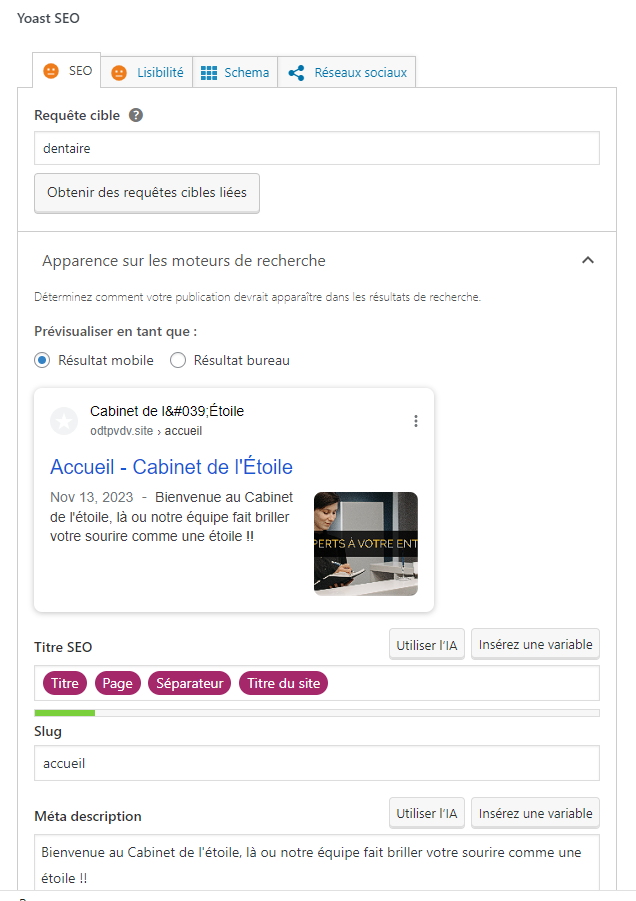Click the preview thumbnail image of receptionist
This screenshot has width=636, height=901.
click(x=366, y=544)
